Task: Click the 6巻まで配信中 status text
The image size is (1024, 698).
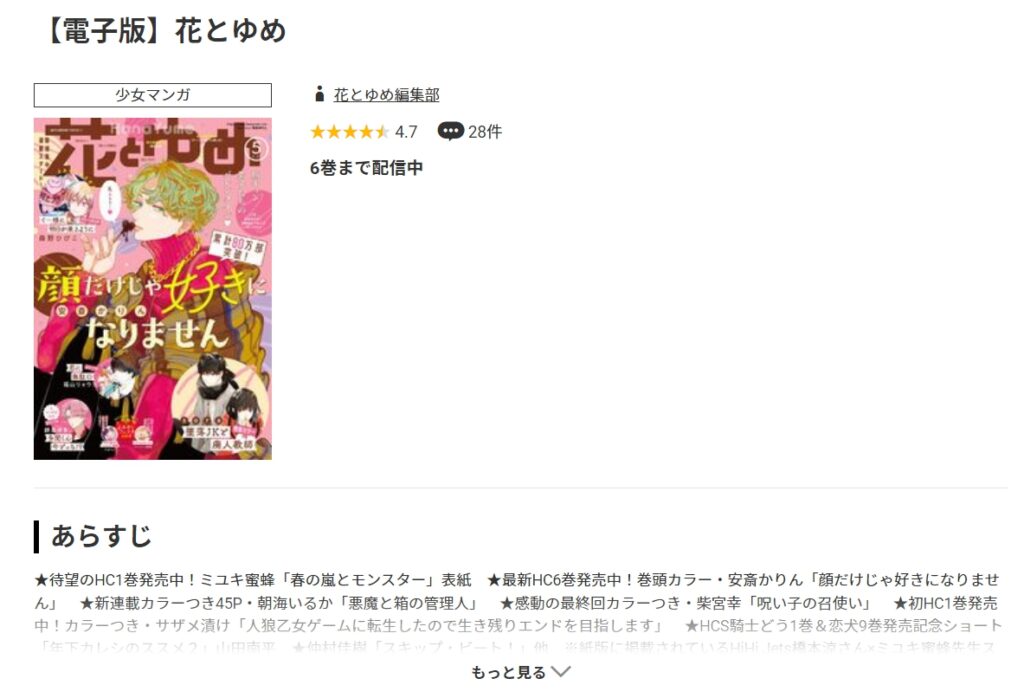Action: [x=366, y=168]
